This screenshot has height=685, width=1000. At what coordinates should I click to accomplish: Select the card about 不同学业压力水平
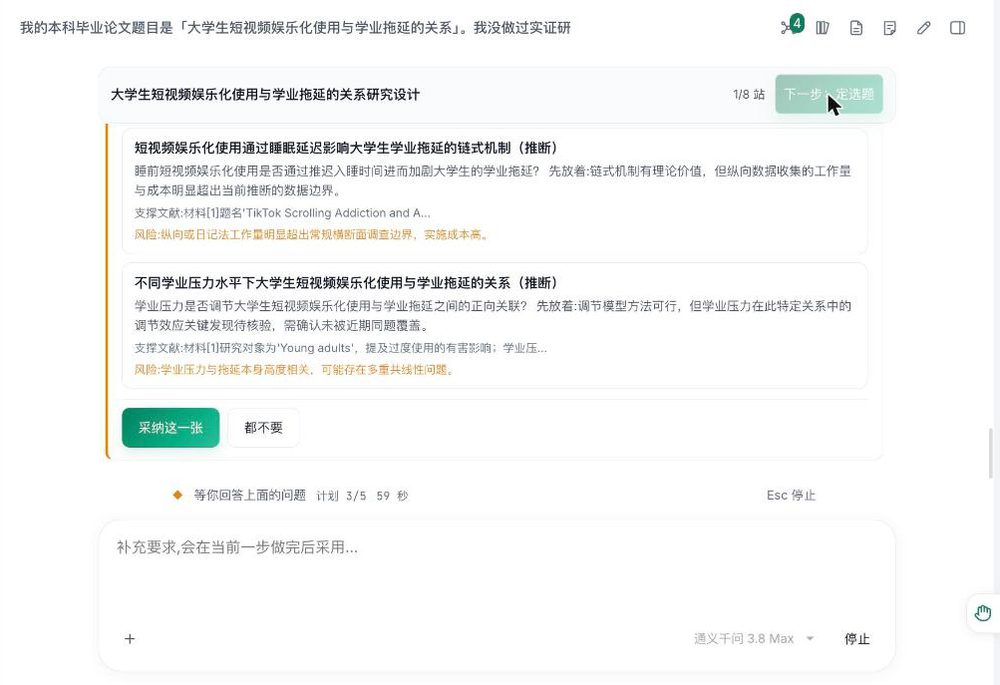pos(494,326)
